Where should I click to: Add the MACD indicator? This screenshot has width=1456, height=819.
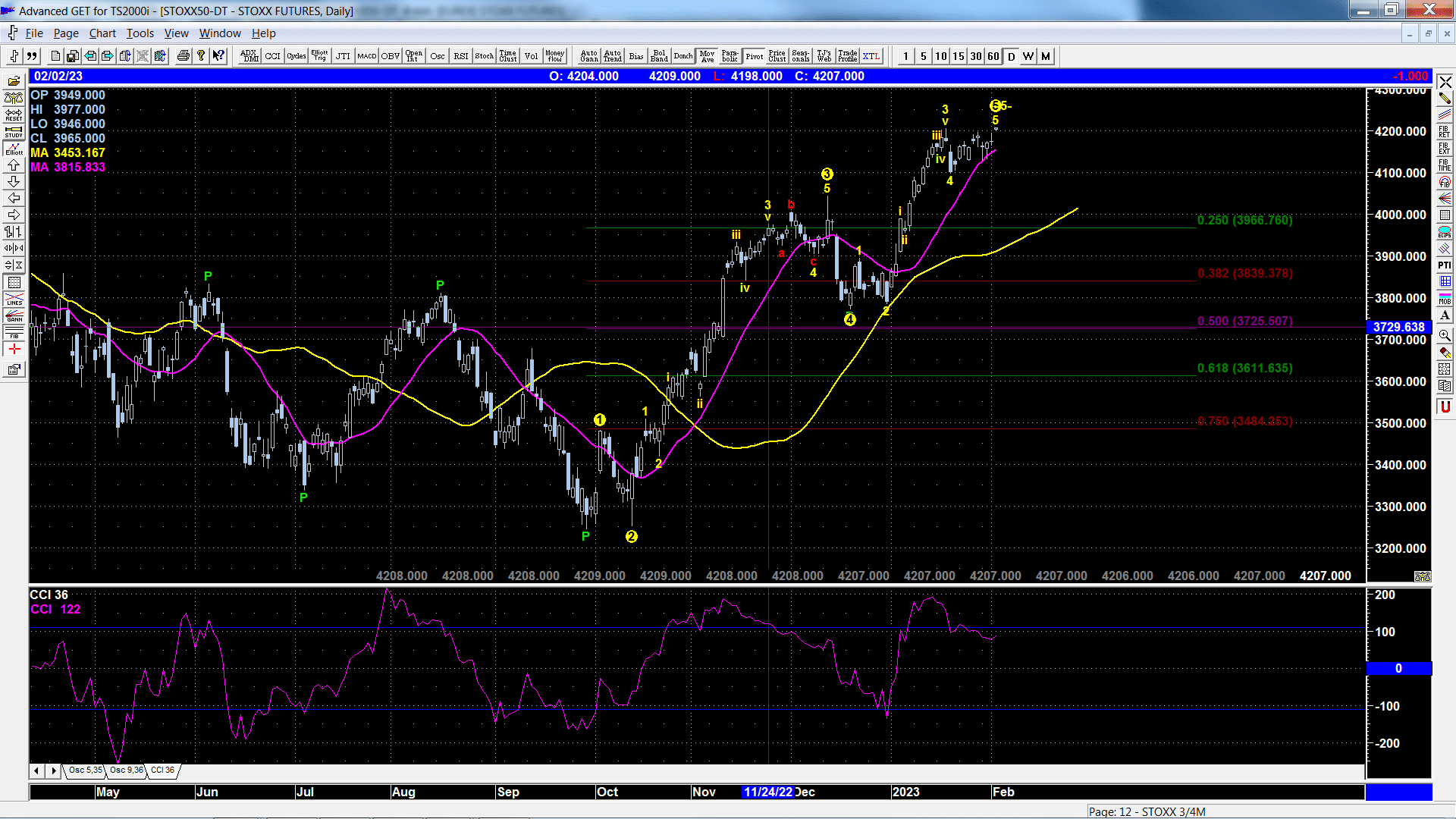pos(366,56)
